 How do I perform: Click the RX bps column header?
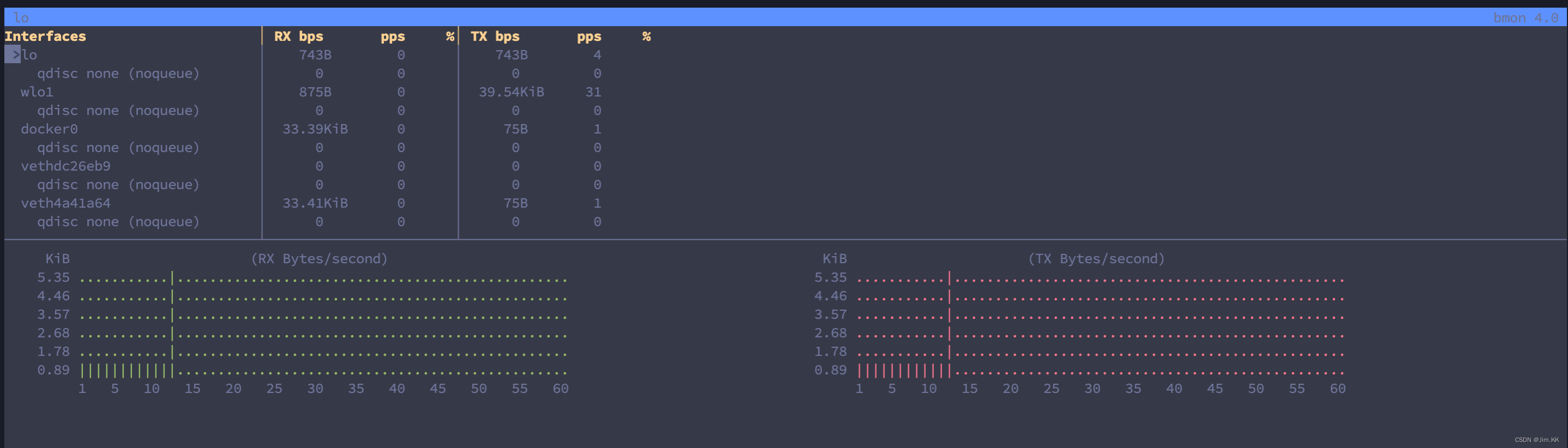pos(299,37)
